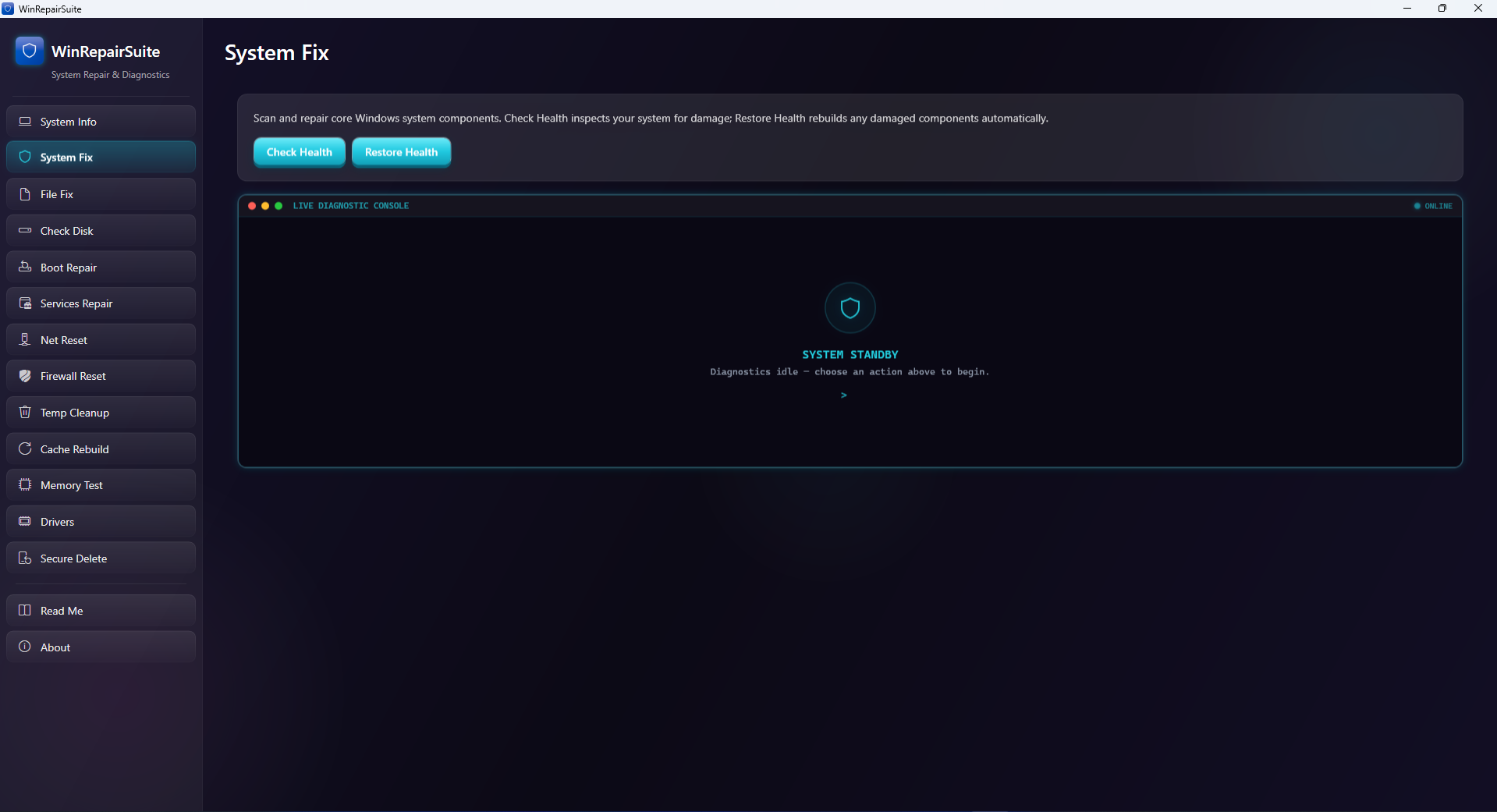This screenshot has width=1497, height=812.
Task: Open the Read Me entry
Action: point(101,610)
